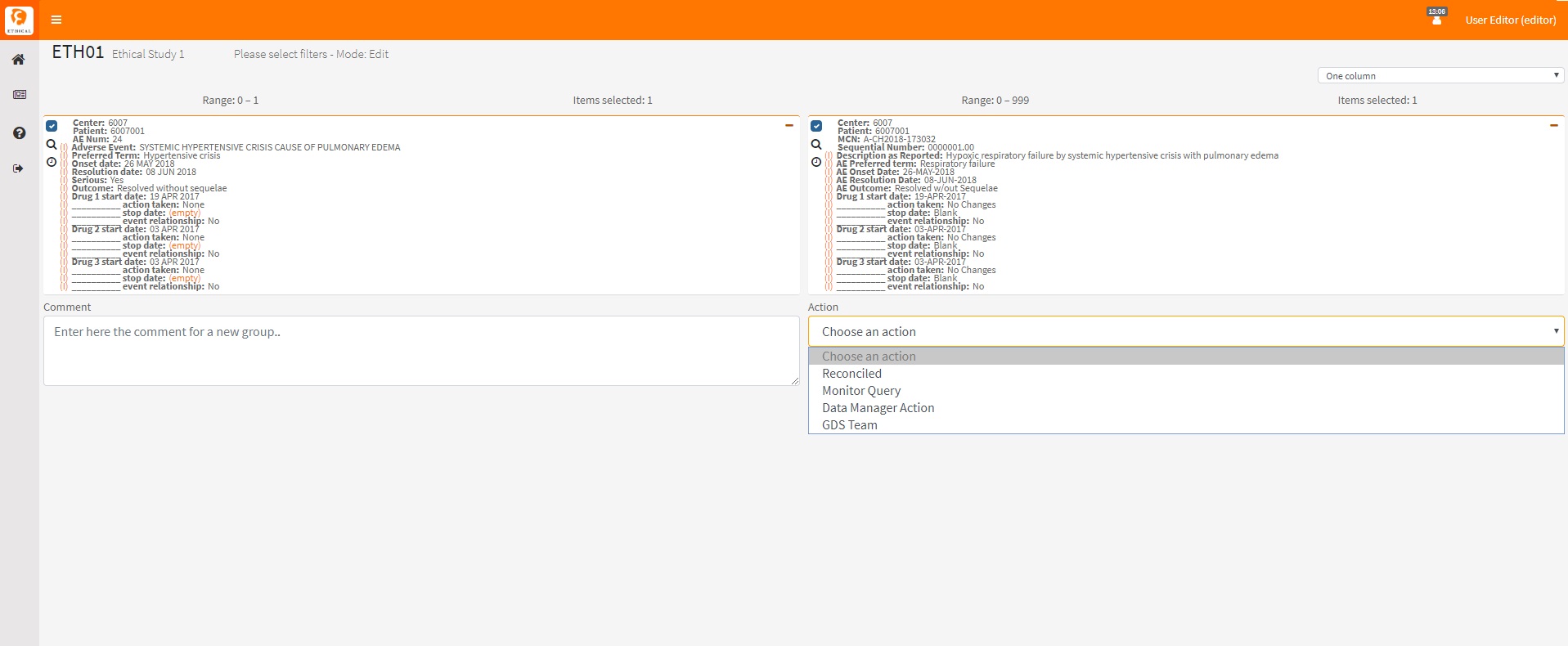Image resolution: width=1568 pixels, height=646 pixels.
Task: Click the Range: 0 – 1 label
Action: 231,101
